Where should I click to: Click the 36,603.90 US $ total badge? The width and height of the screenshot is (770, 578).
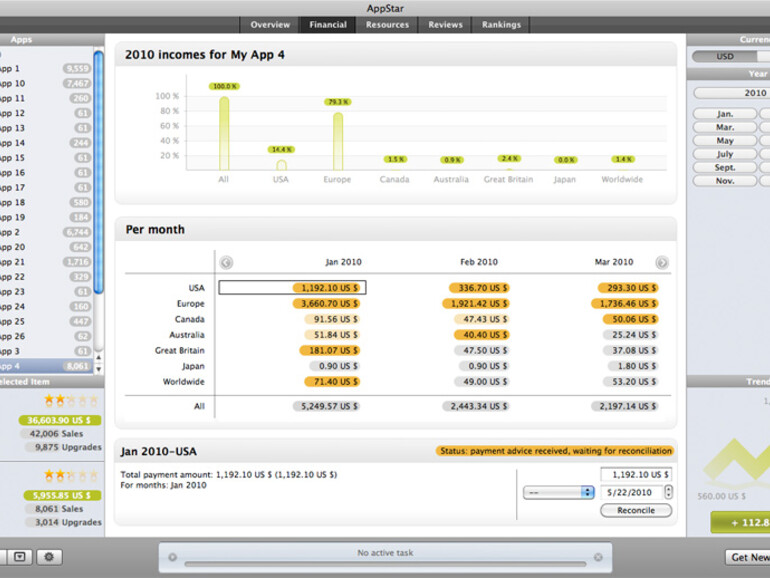tap(59, 420)
